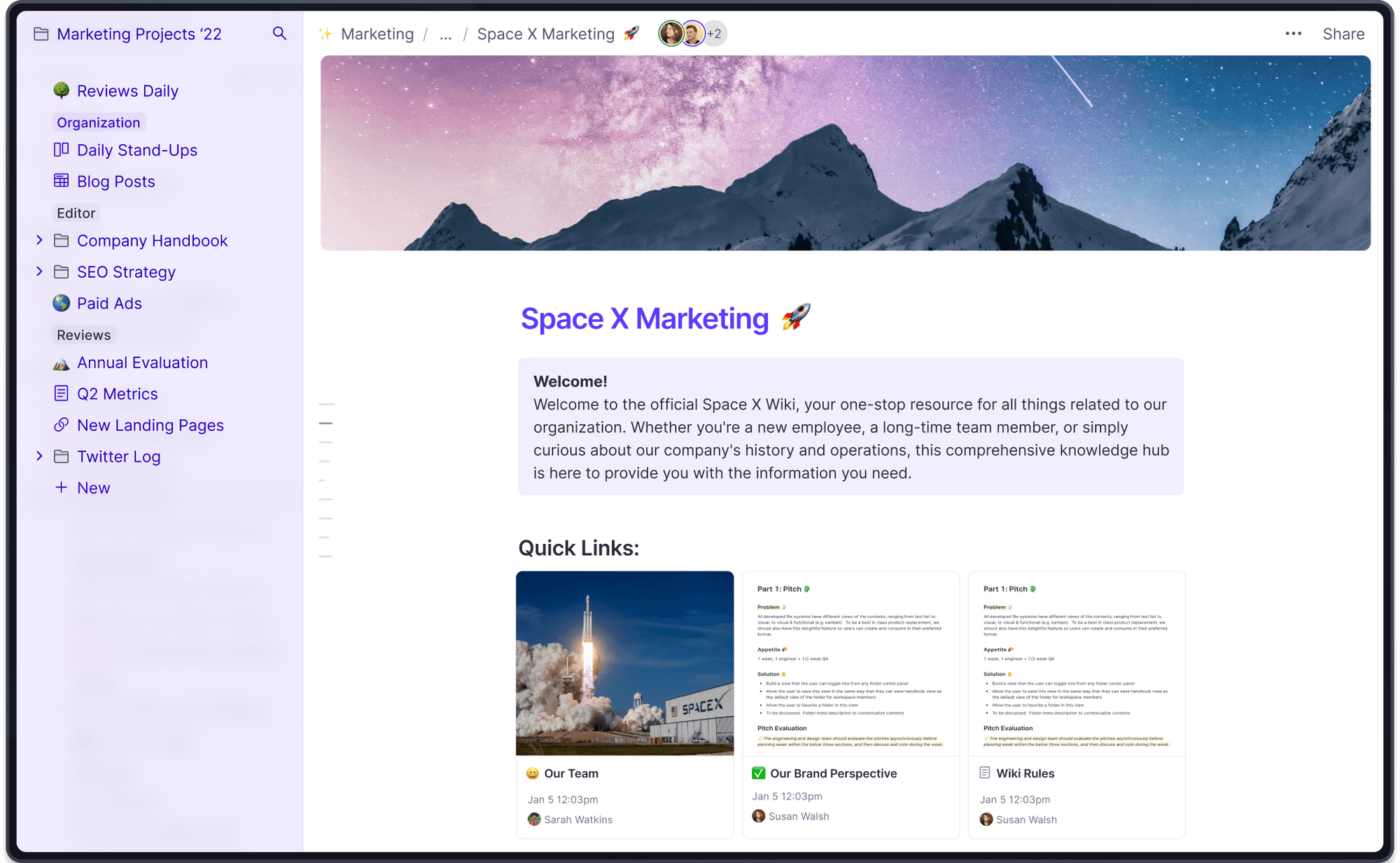Screen dimensions: 1400x863
Task: Expand the SEO Strategy folder
Action: pyautogui.click(x=39, y=272)
